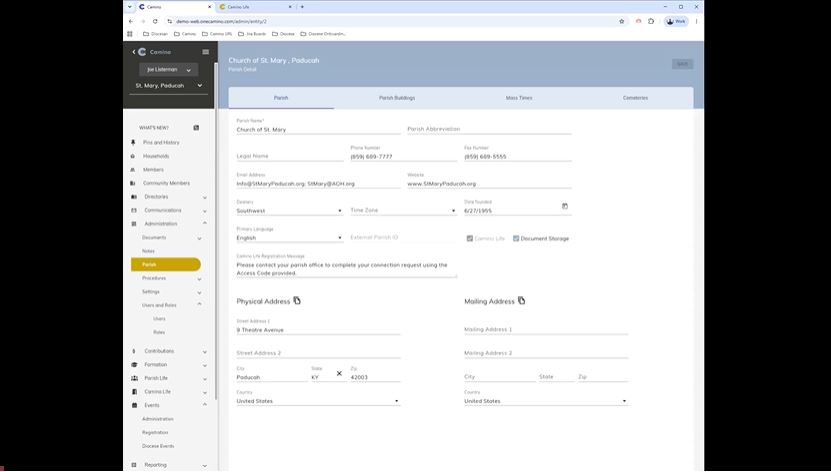This screenshot has height=472, width=831.
Task: Open the Users sidebar link
Action: [x=159, y=319]
